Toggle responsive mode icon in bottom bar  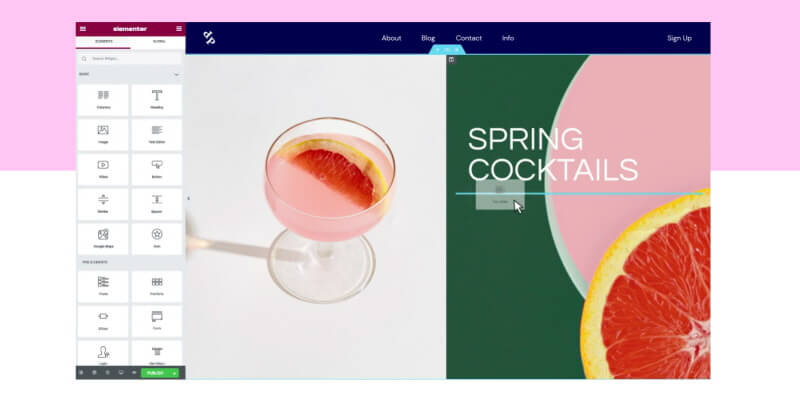121,373
